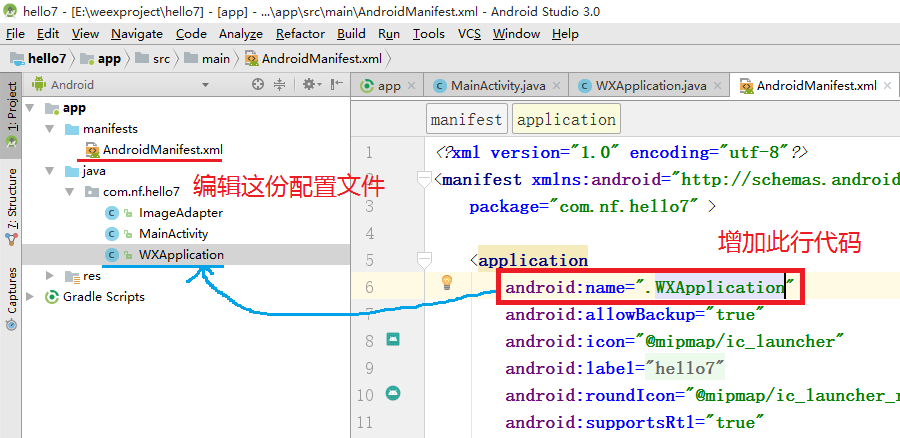Click the application breadcrumb in editor

(566, 119)
